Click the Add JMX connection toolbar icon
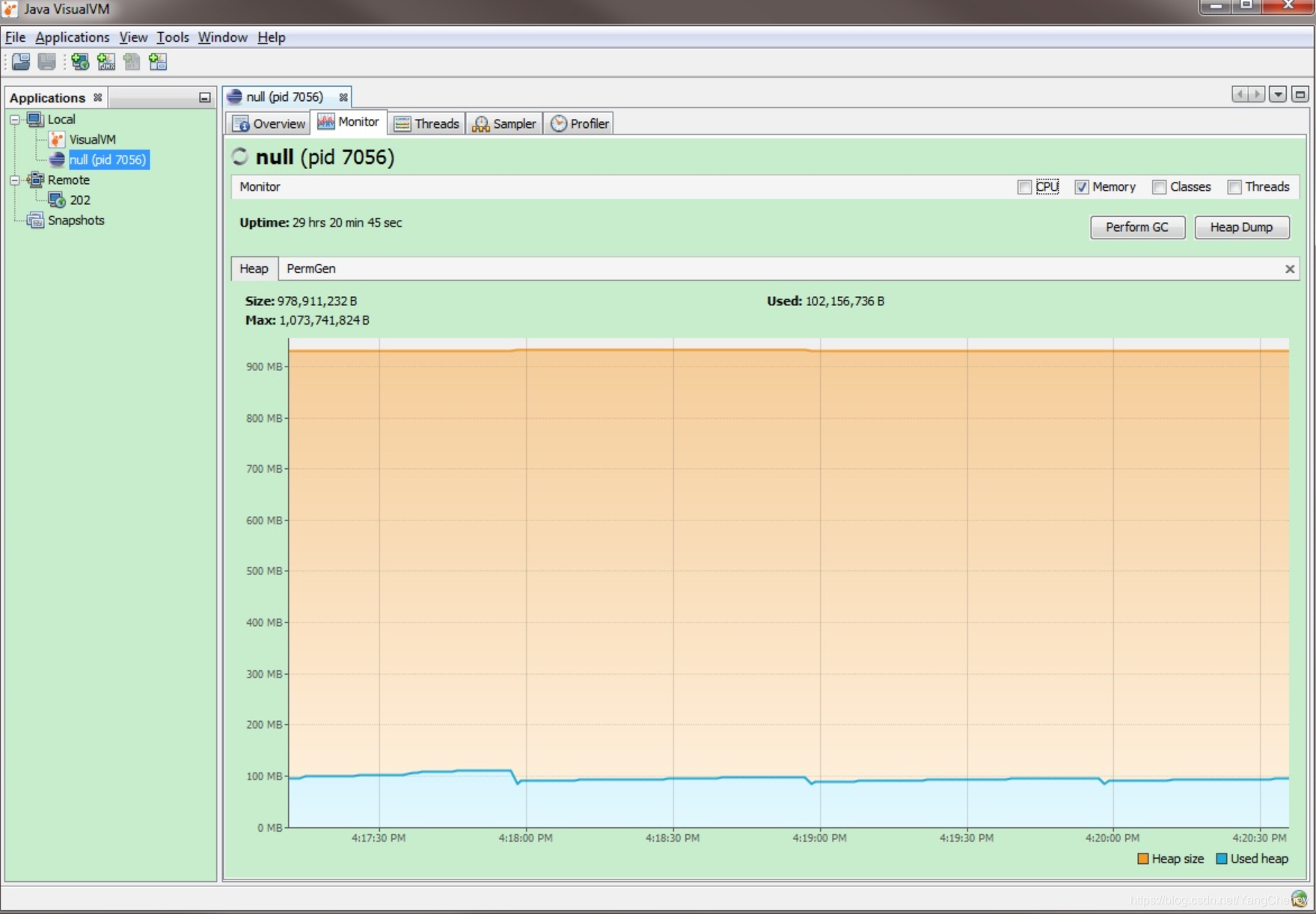 [x=106, y=62]
